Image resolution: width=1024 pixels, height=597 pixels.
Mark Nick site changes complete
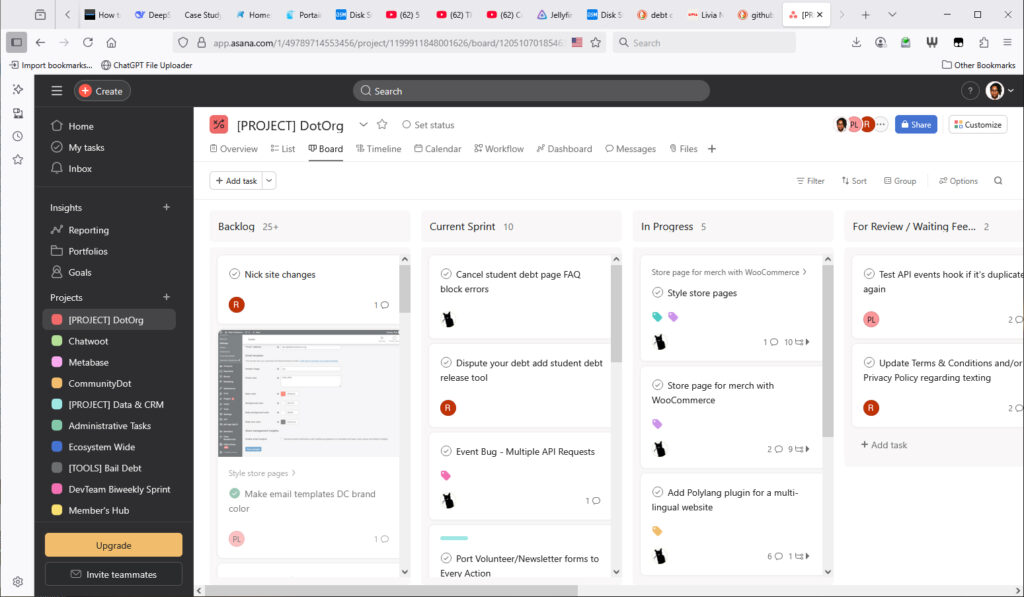(234, 274)
